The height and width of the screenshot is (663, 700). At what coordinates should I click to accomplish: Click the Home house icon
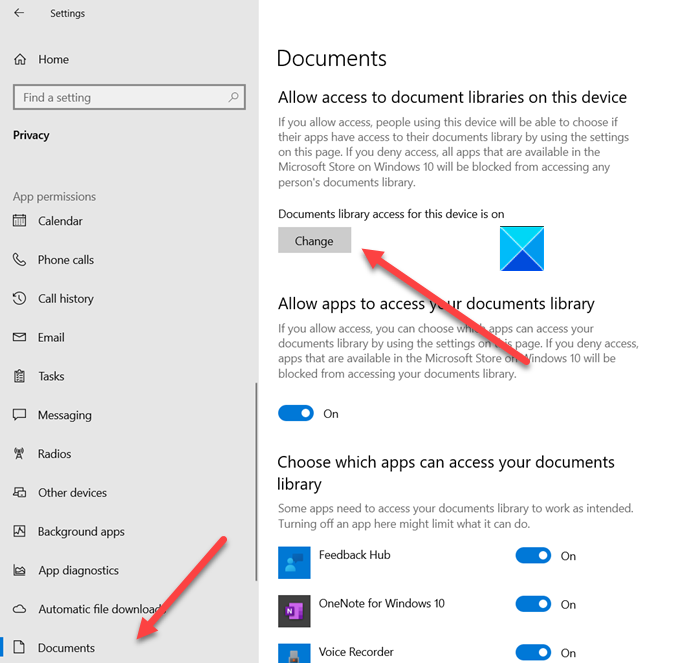[x=20, y=59]
